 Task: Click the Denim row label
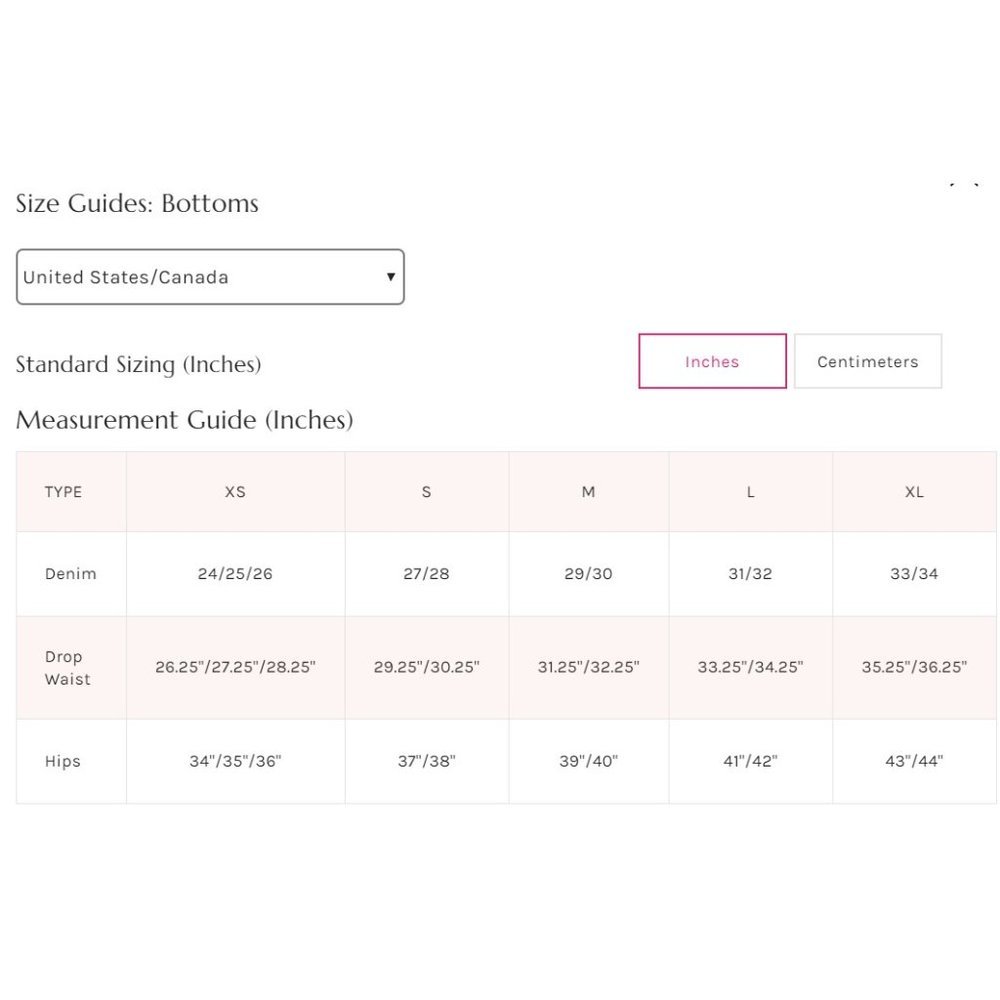tap(71, 574)
